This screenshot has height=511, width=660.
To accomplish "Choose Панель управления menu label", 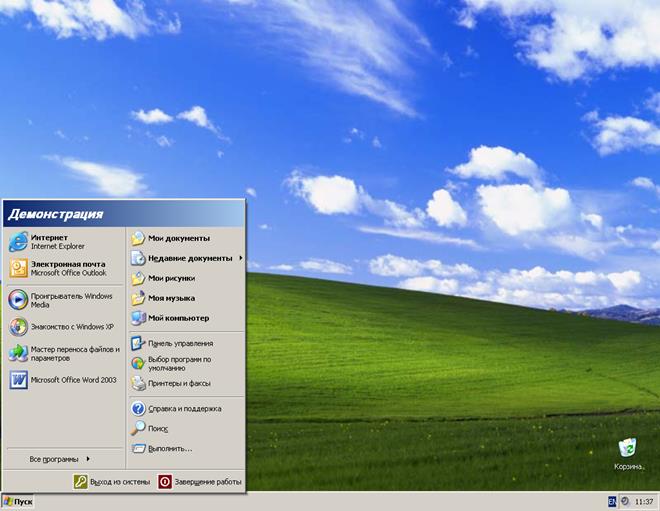I will tap(181, 343).
